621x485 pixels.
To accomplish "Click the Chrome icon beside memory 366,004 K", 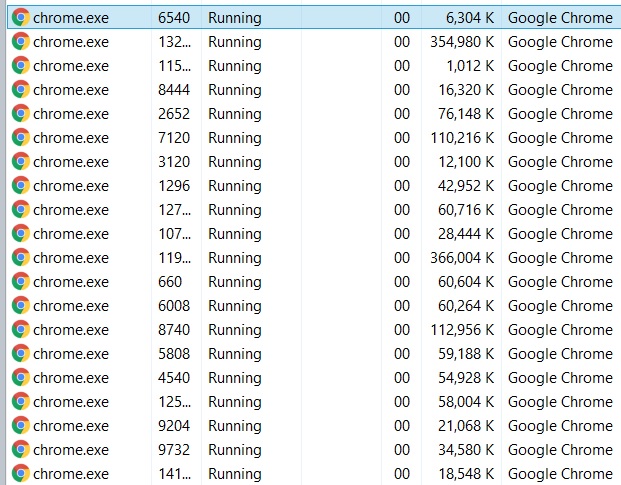I will pyautogui.click(x=21, y=258).
